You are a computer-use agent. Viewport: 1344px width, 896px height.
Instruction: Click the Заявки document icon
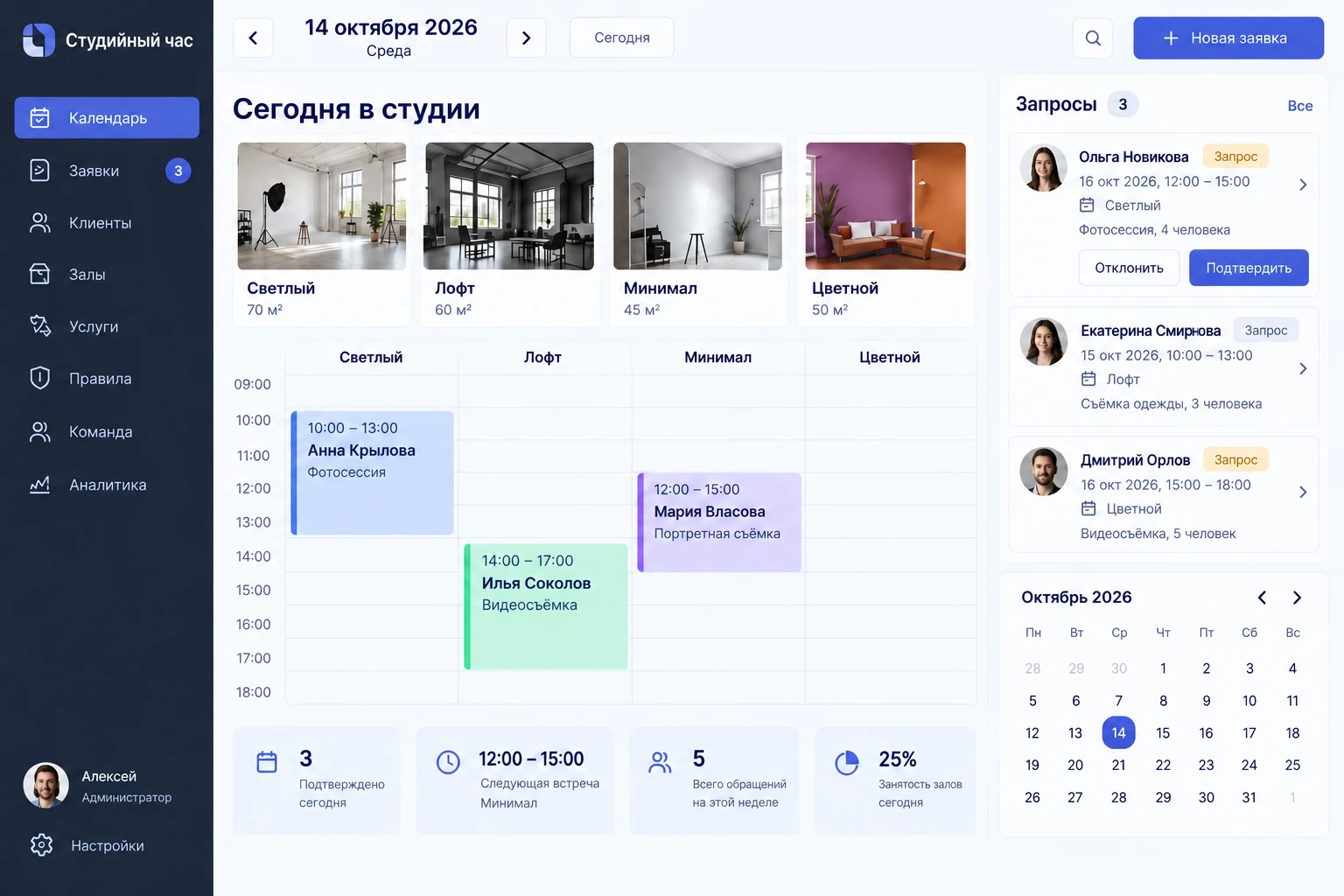click(40, 170)
